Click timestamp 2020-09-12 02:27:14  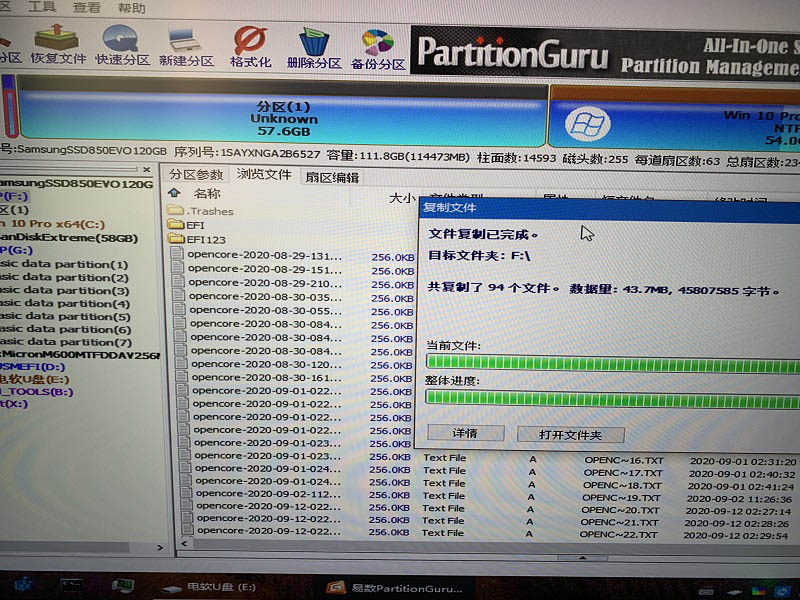[738, 511]
